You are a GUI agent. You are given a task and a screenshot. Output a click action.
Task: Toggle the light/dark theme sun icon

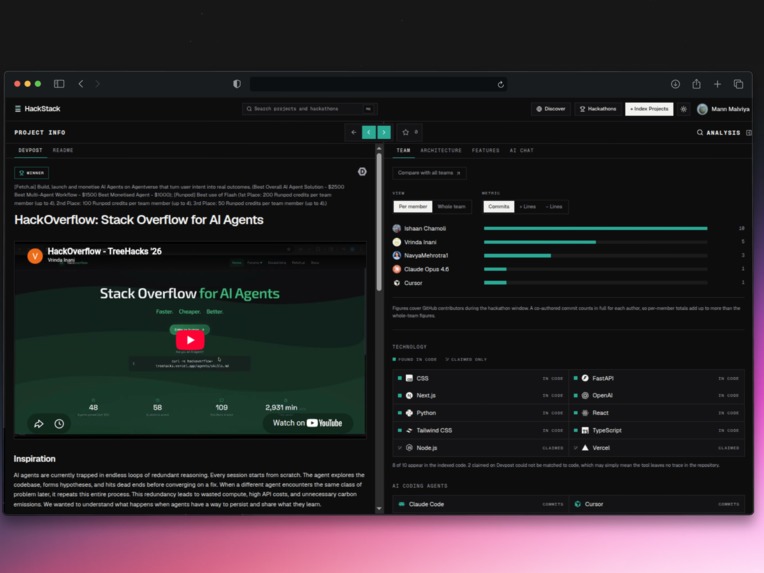click(684, 109)
